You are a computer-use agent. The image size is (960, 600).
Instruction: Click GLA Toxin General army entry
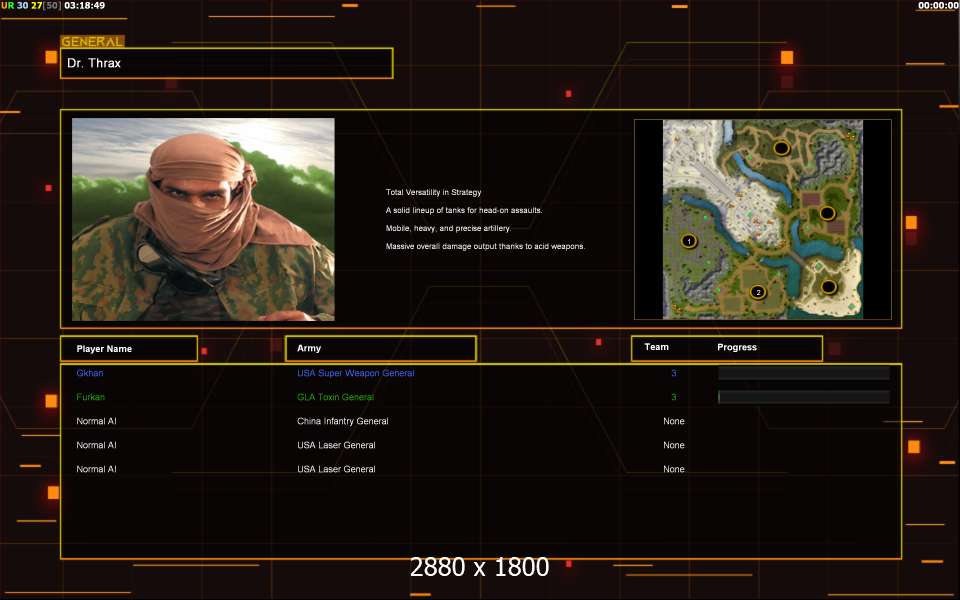(x=335, y=397)
